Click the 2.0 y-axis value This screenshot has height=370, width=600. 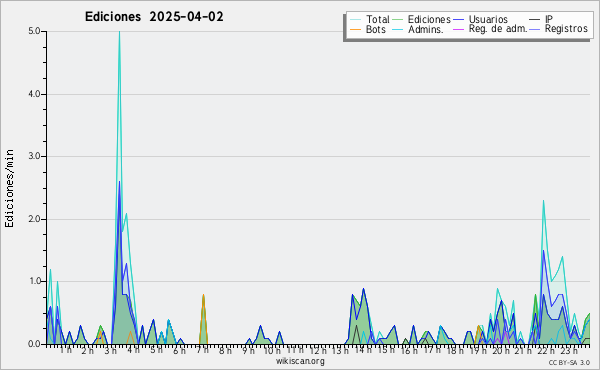34,219
